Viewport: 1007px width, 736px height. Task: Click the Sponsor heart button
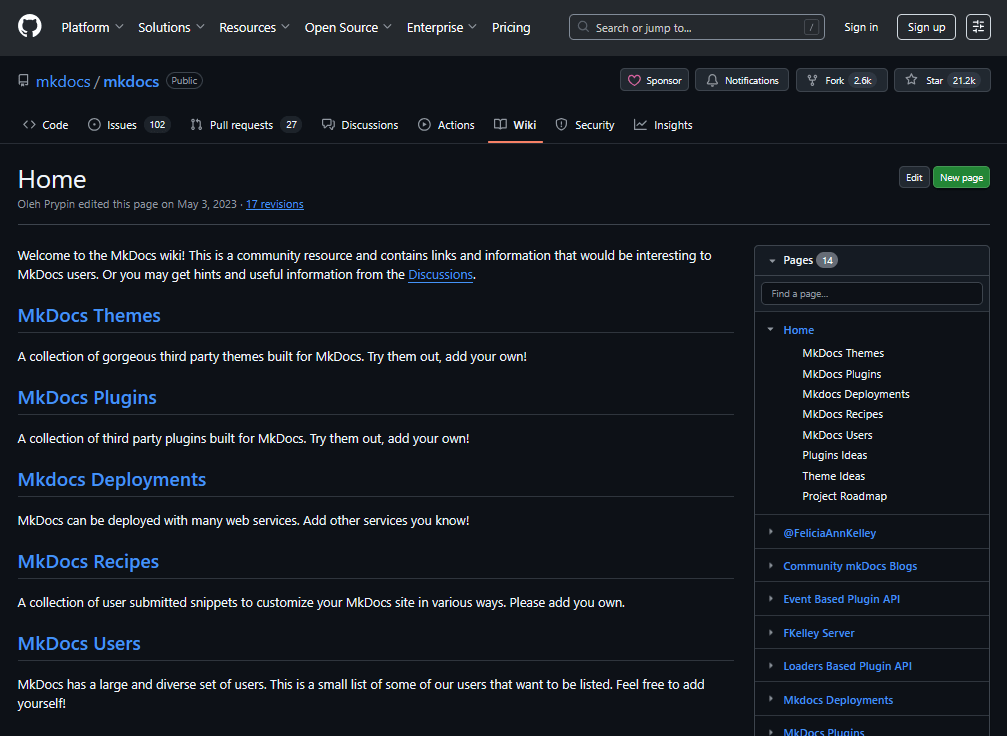pos(655,81)
